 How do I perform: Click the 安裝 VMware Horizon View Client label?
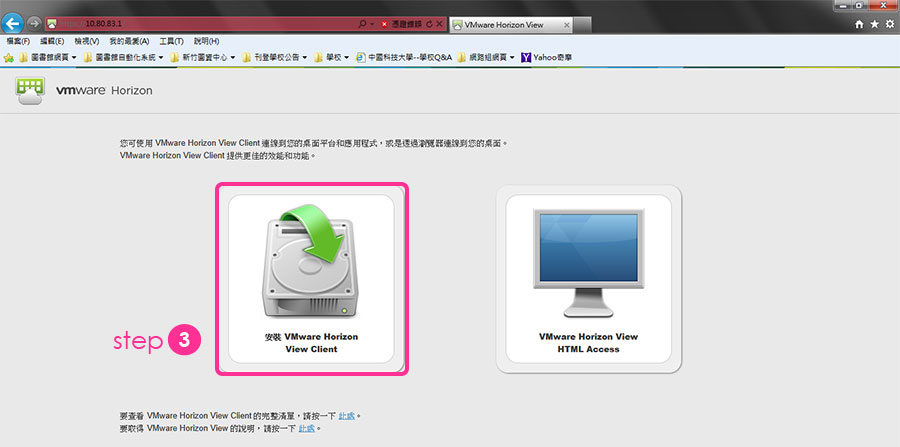[311, 343]
